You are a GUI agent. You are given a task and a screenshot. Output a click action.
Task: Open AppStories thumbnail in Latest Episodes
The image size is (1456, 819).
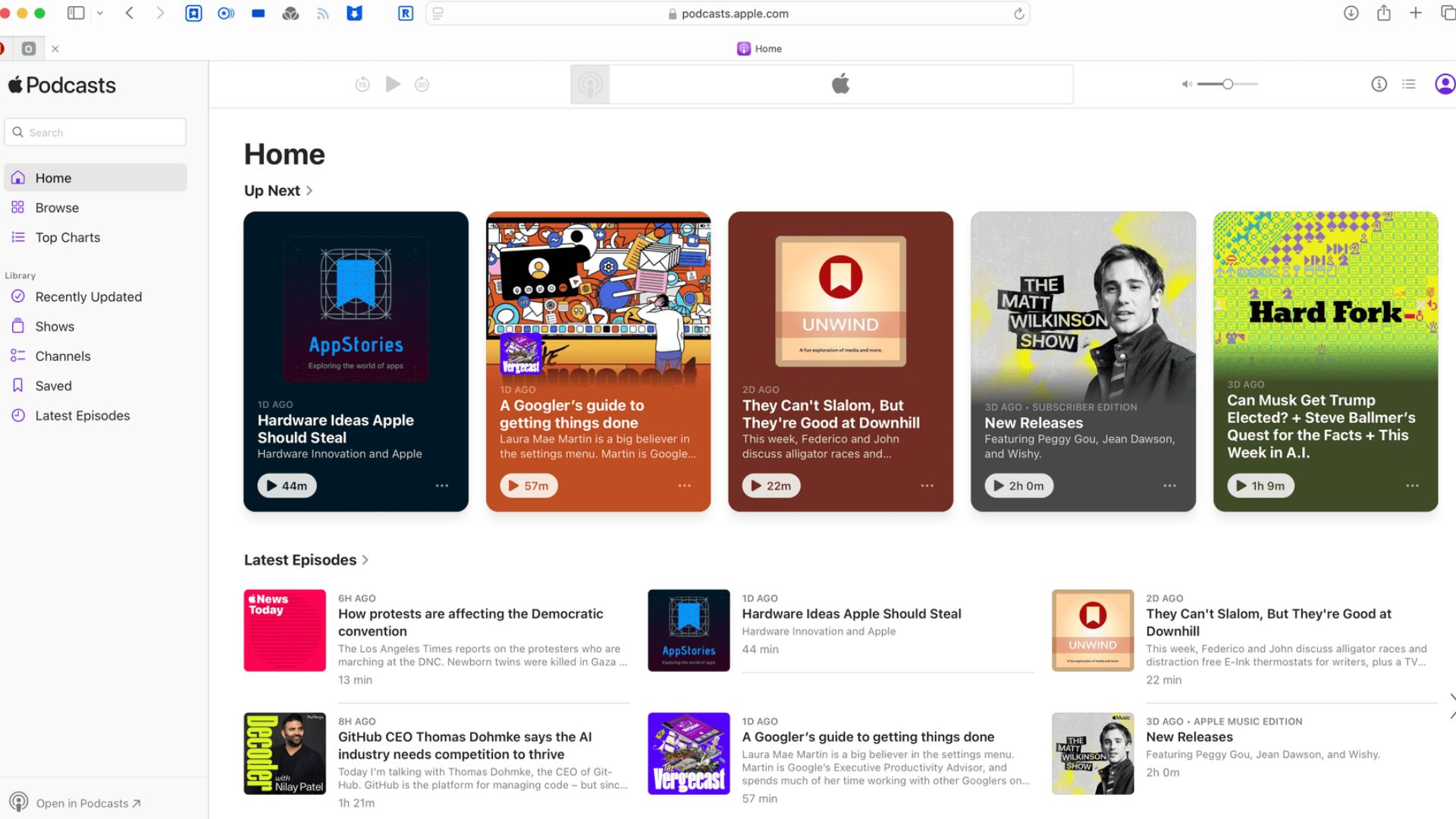tap(689, 630)
